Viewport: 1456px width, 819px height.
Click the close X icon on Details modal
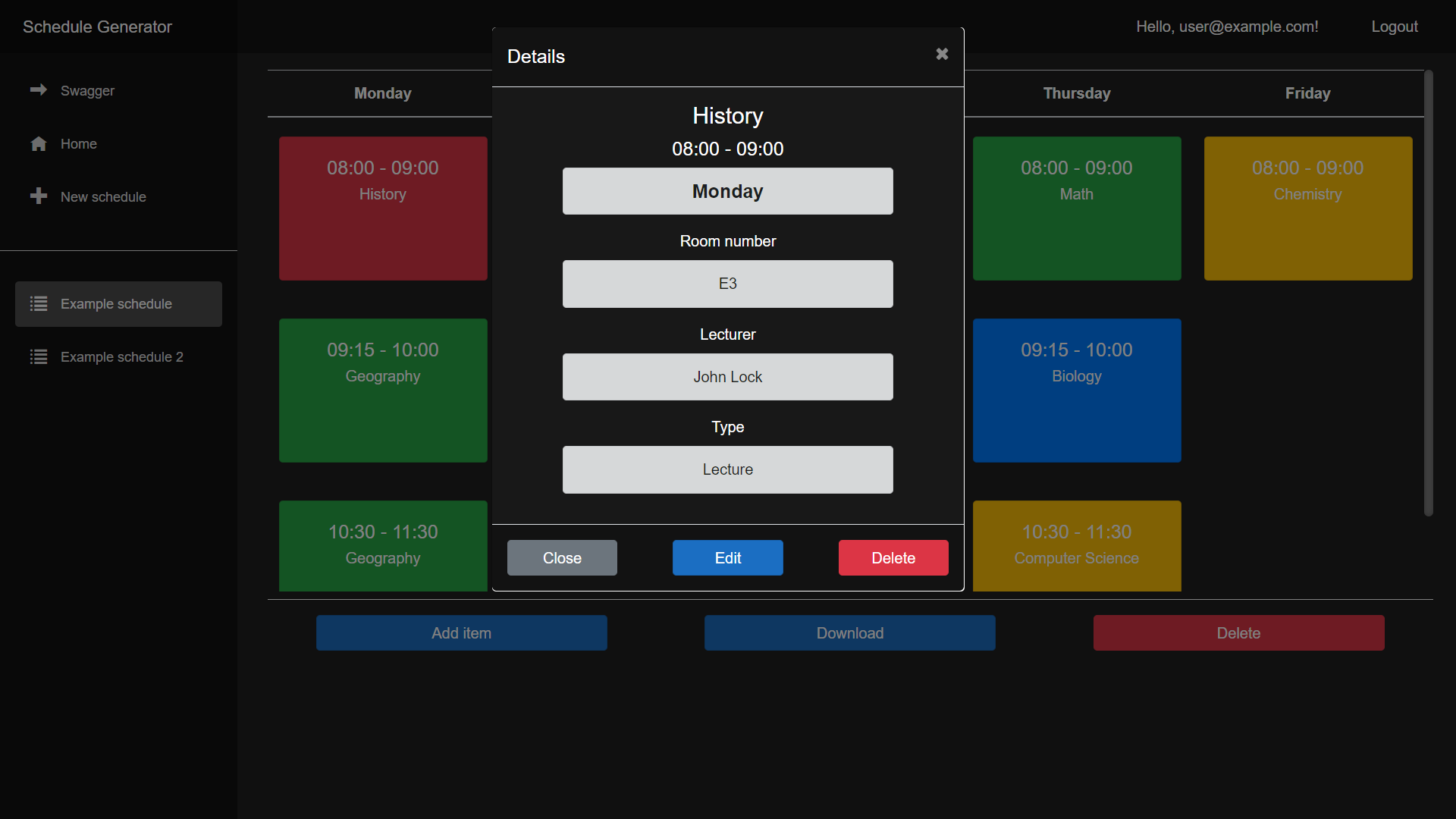coord(942,54)
